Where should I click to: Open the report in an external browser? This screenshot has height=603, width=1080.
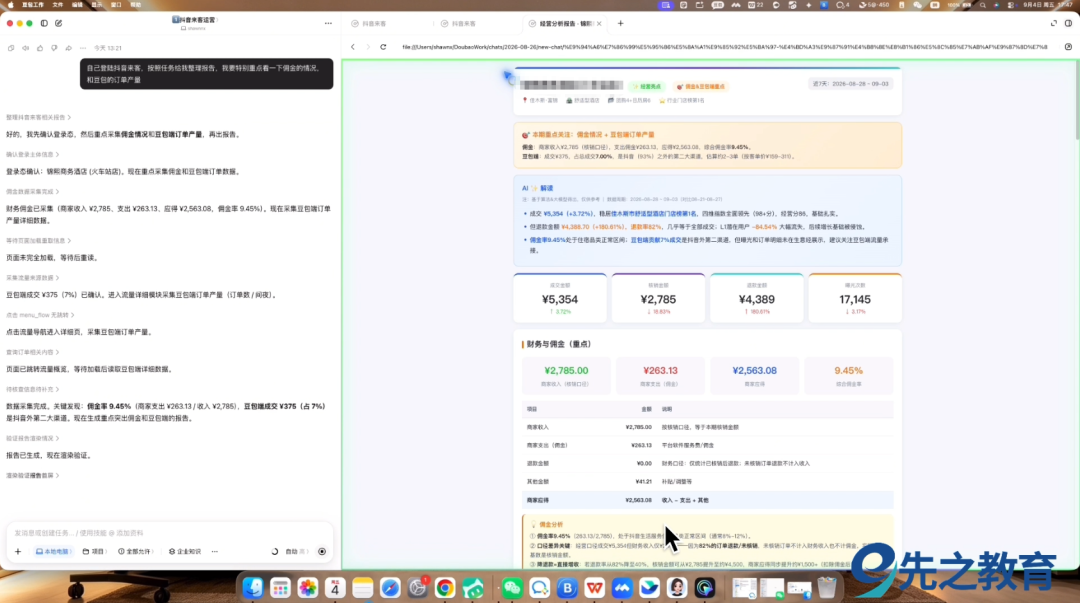(x=1068, y=47)
